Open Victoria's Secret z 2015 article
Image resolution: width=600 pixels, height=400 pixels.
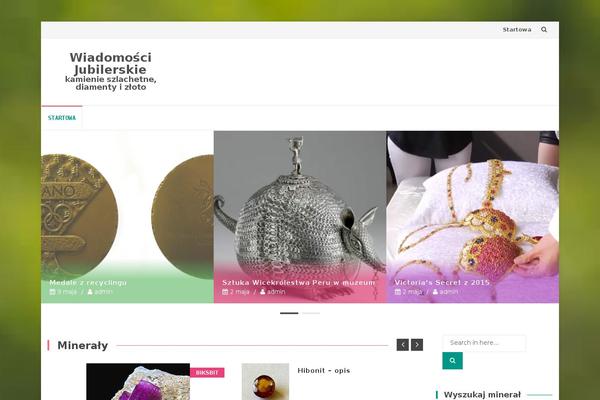pyautogui.click(x=442, y=282)
